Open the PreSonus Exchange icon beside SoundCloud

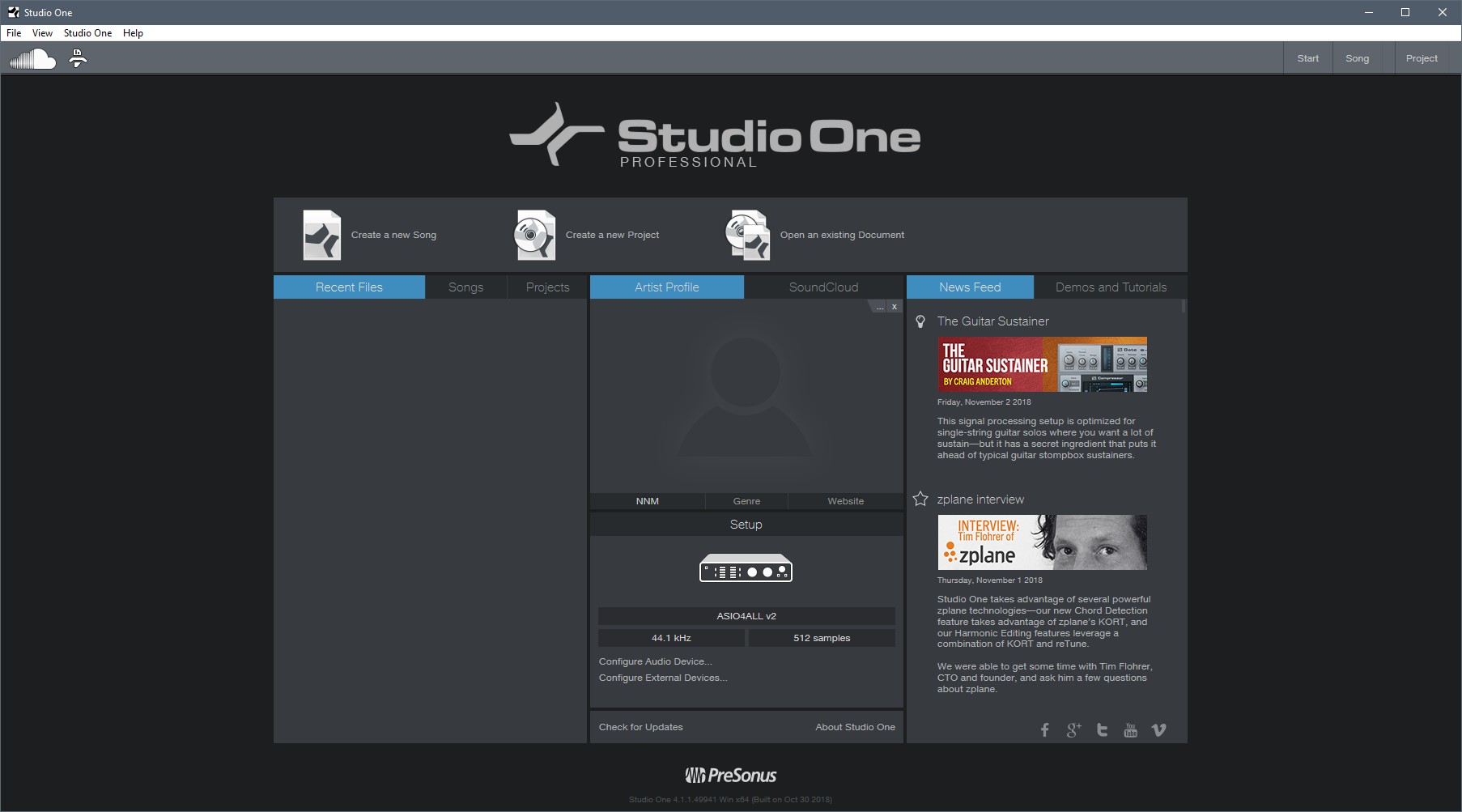pos(78,58)
